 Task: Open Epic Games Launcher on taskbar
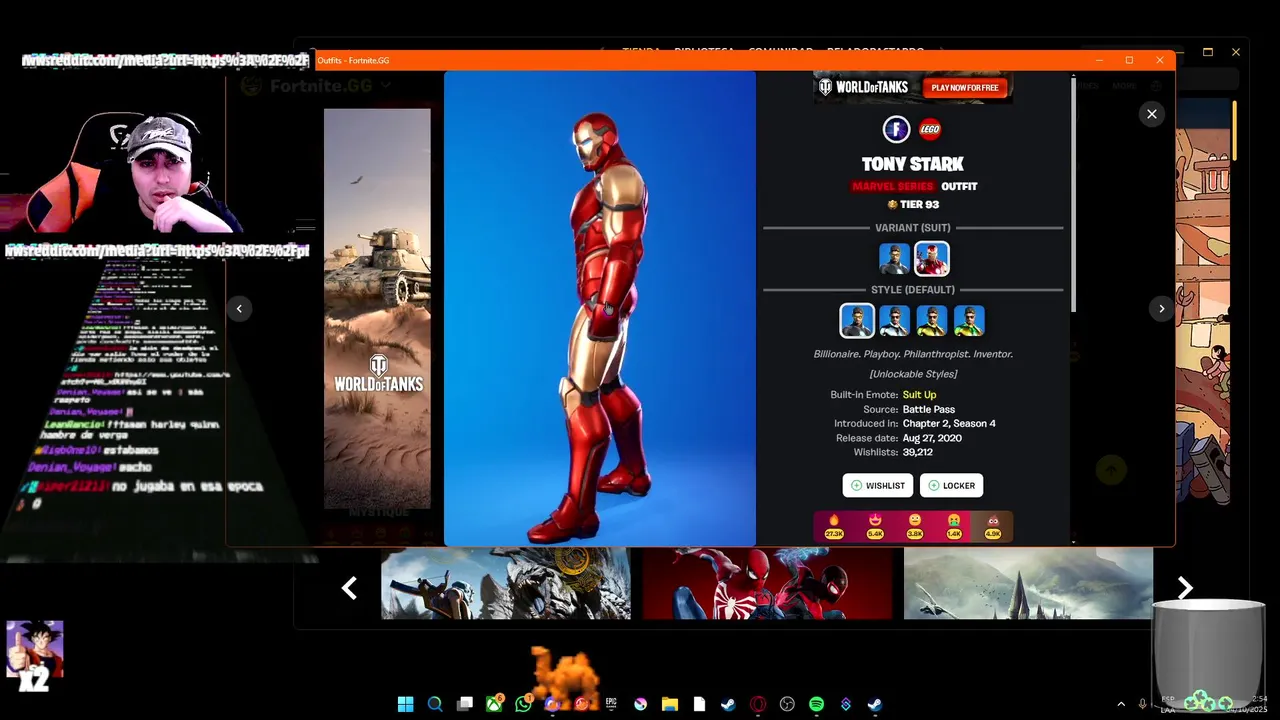tap(611, 704)
